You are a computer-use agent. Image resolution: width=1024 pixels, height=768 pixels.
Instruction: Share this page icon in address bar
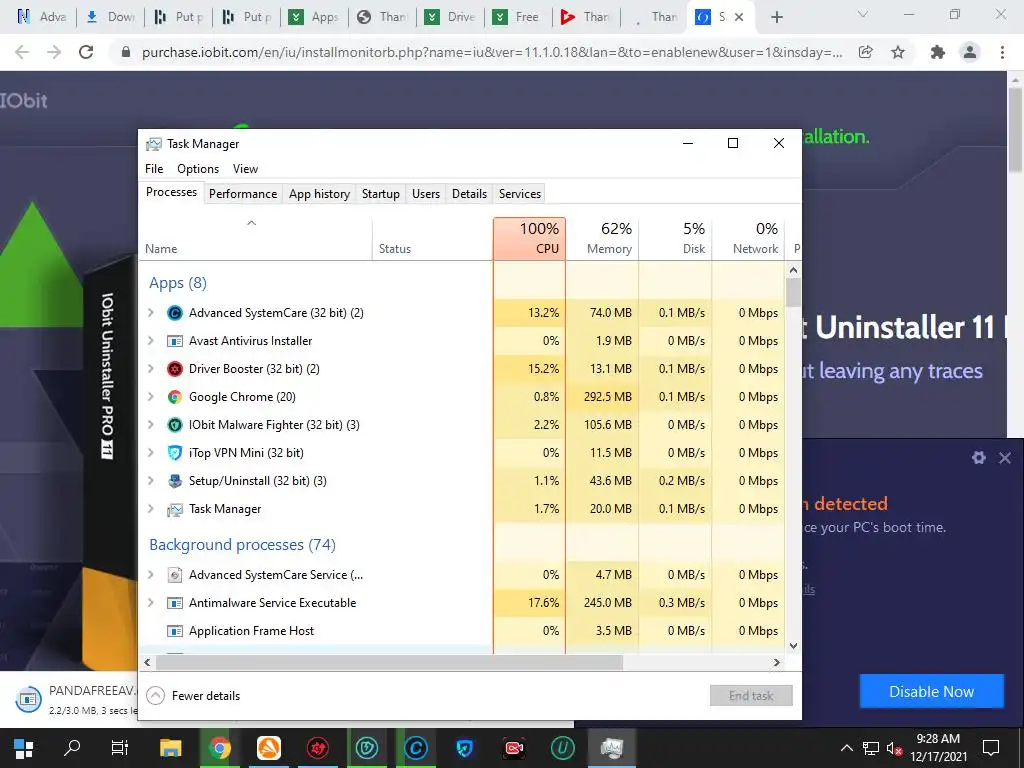pyautogui.click(x=866, y=52)
